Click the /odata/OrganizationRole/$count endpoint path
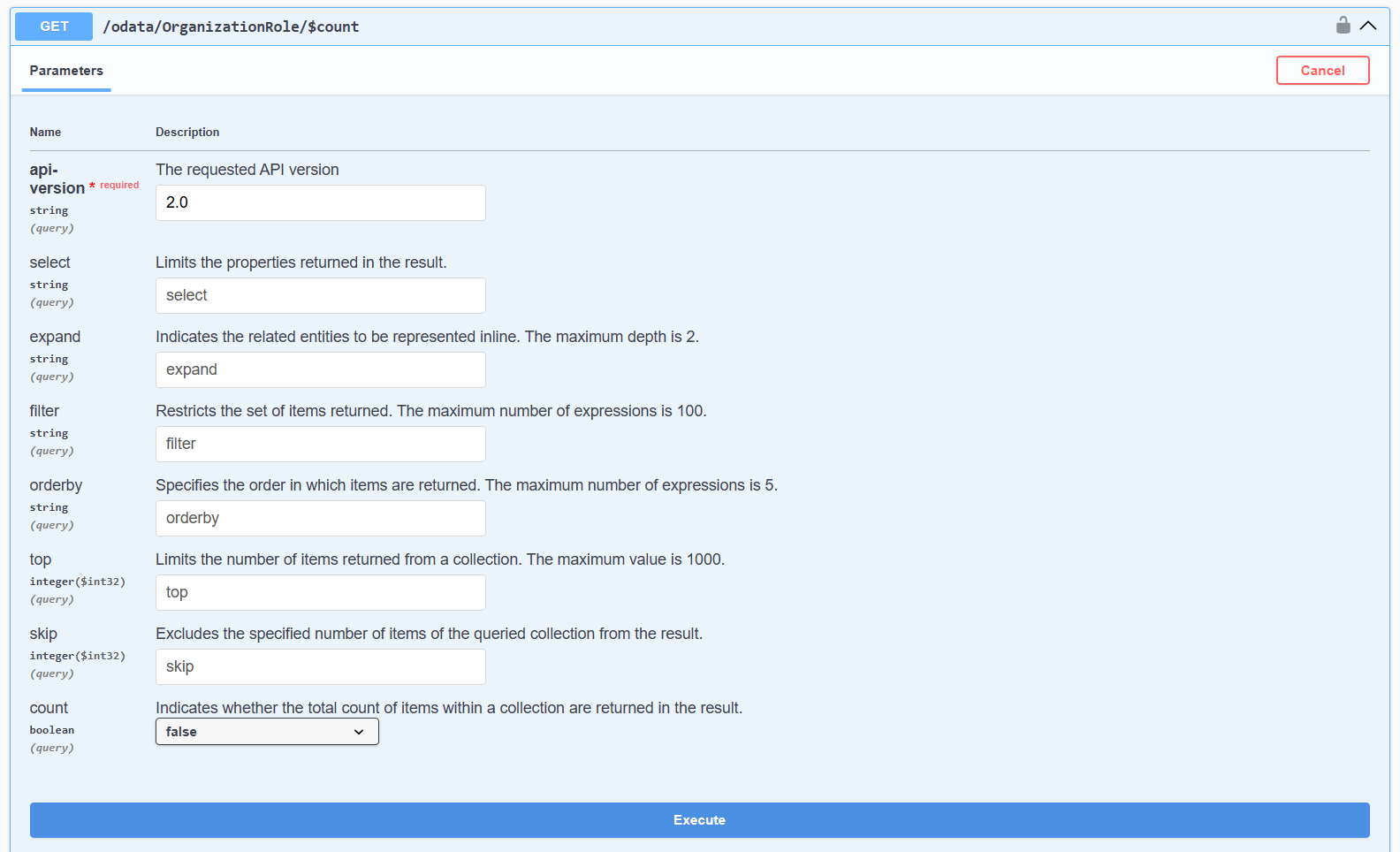This screenshot has height=852, width=1400. (231, 27)
